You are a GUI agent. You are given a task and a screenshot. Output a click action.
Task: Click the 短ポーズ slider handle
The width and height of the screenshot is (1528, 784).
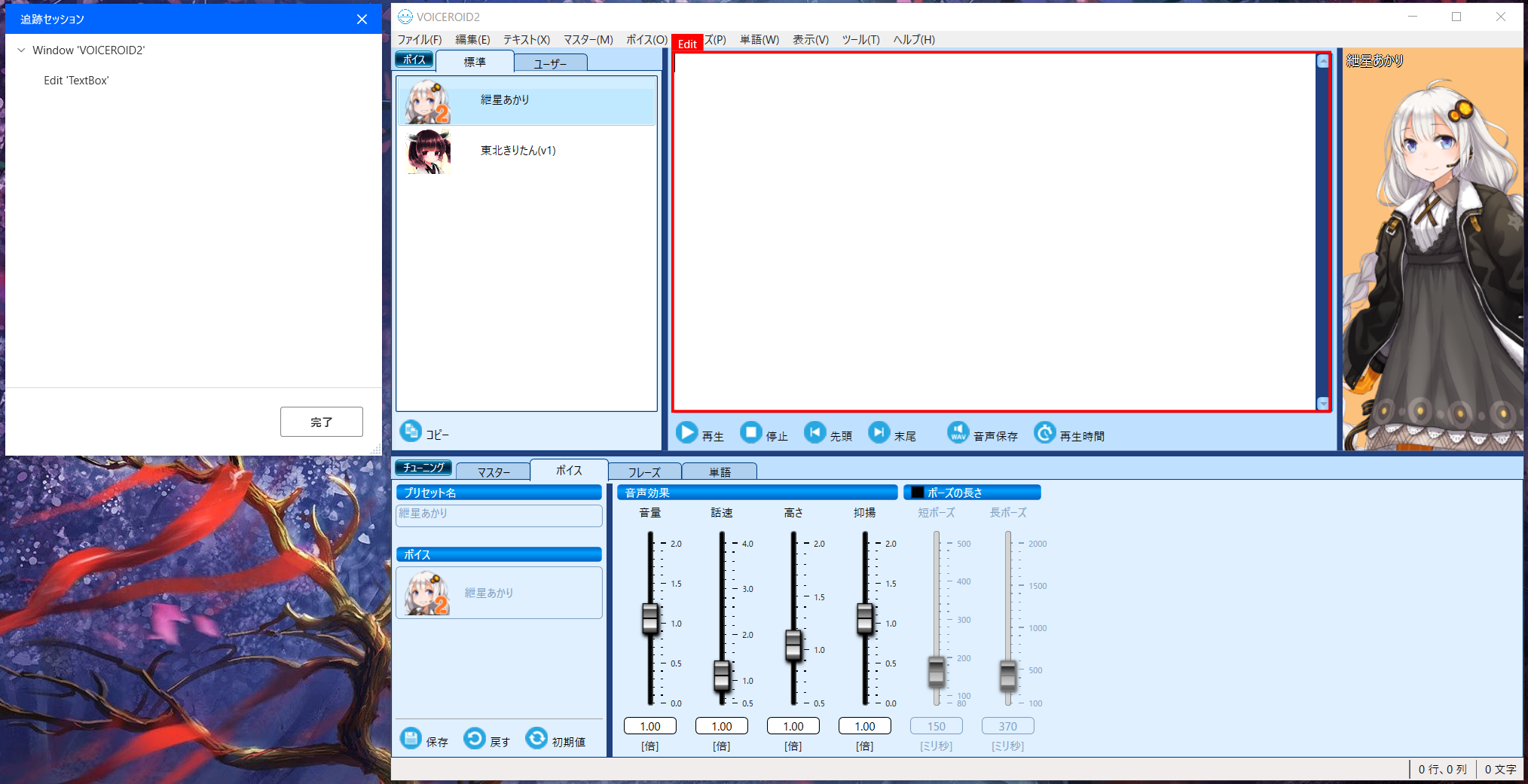(x=937, y=672)
